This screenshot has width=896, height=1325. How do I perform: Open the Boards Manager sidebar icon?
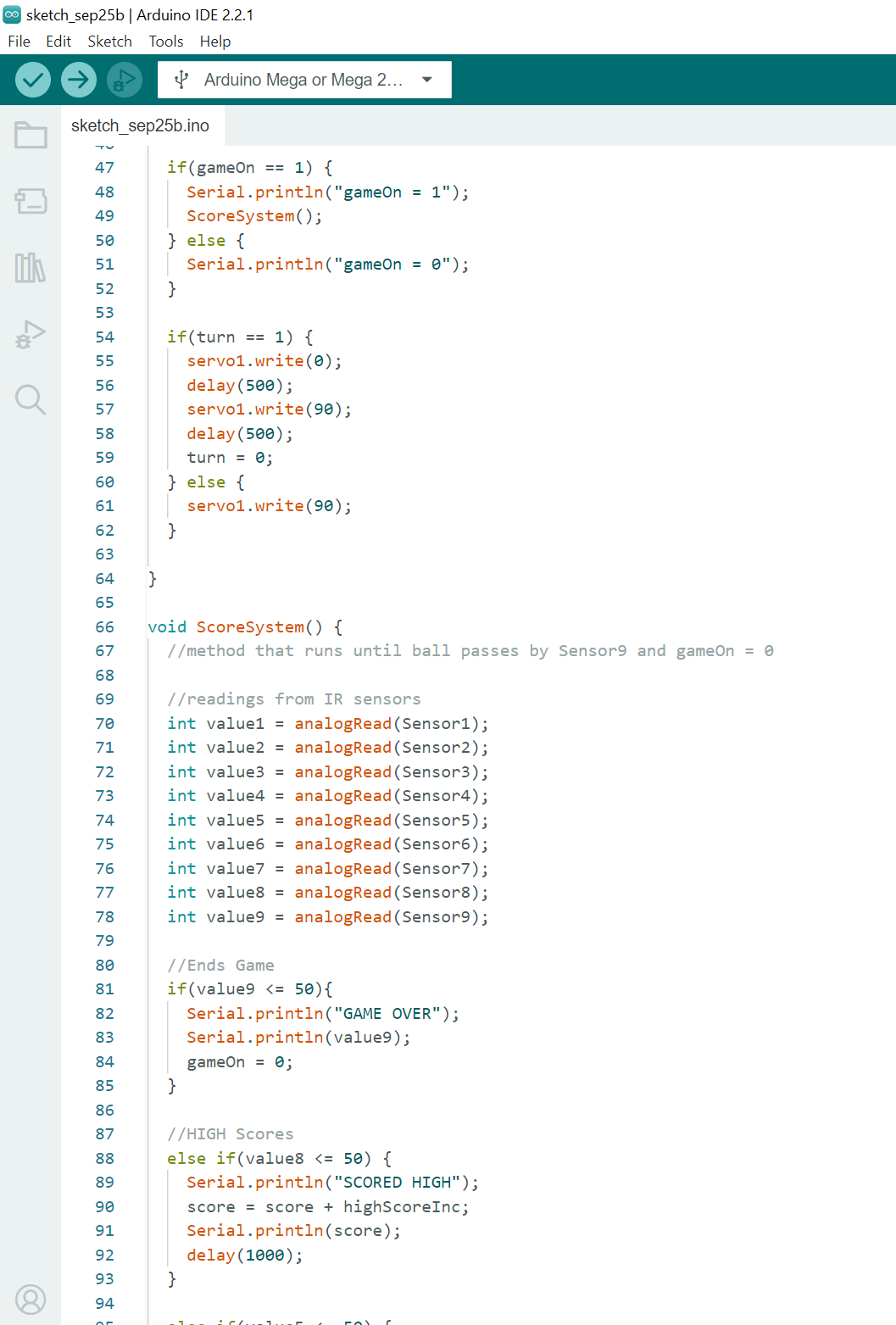(x=30, y=202)
